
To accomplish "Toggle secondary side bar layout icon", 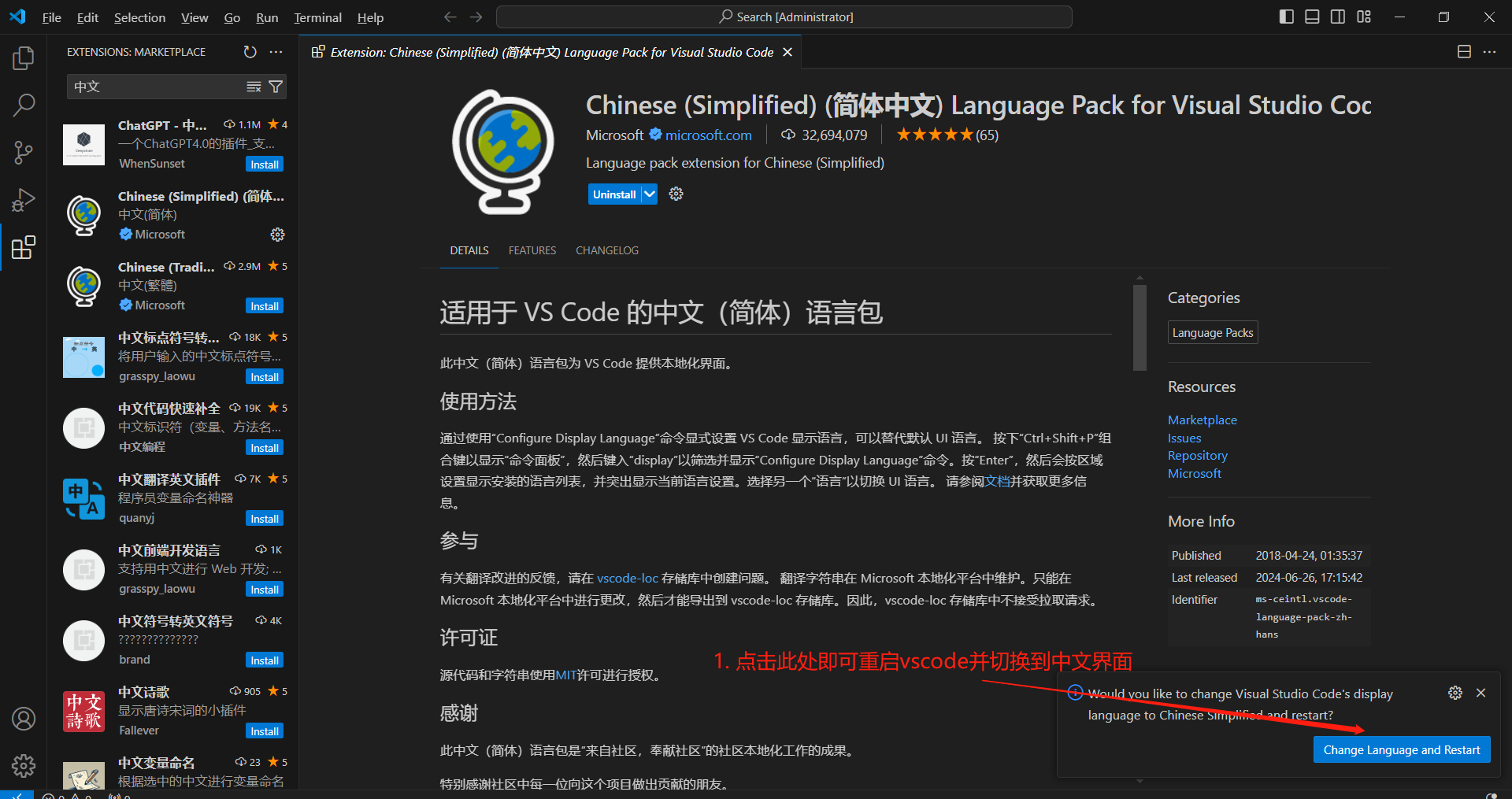I will (x=1338, y=17).
